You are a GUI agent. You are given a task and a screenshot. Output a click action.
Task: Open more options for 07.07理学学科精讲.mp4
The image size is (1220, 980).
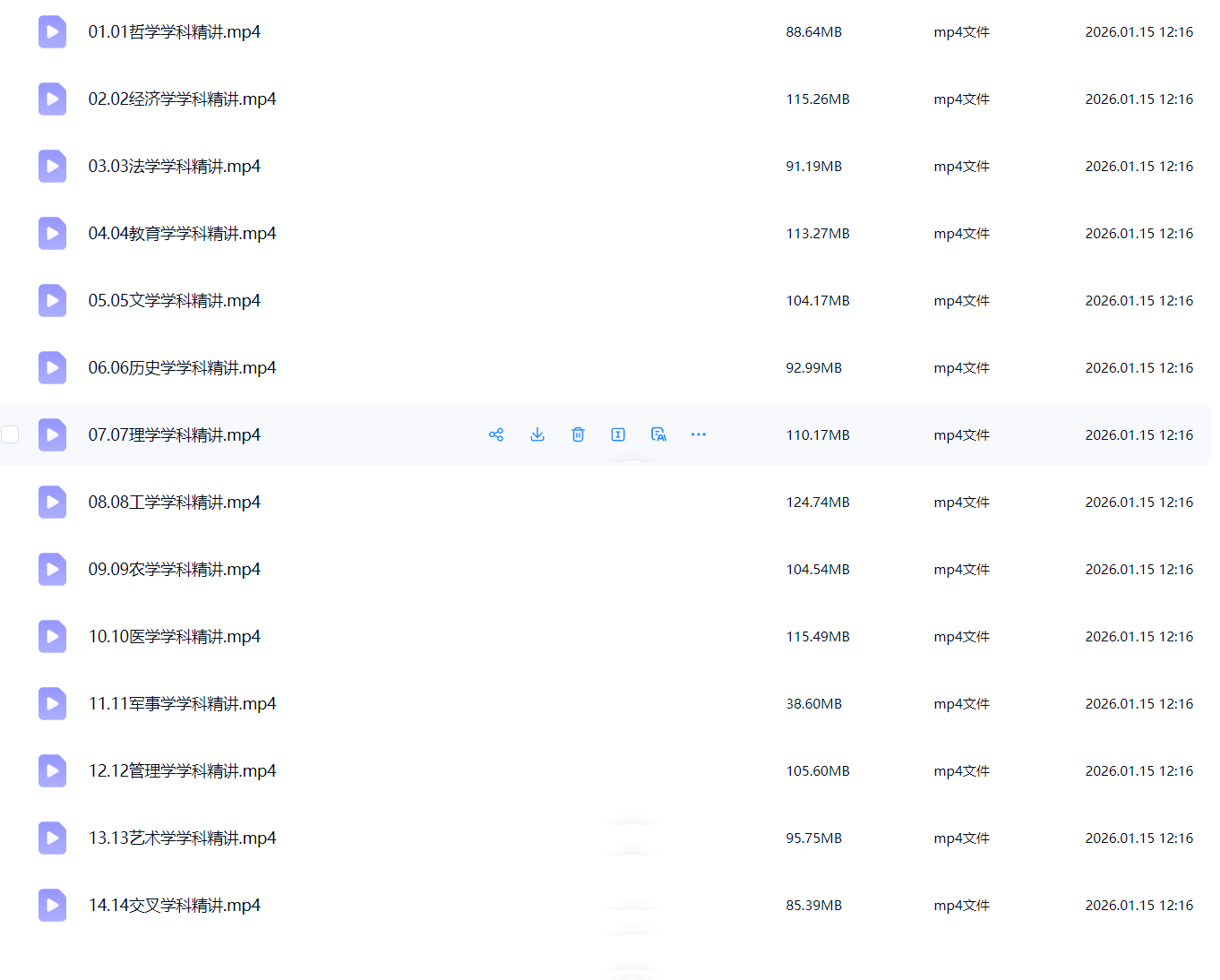pos(699,434)
